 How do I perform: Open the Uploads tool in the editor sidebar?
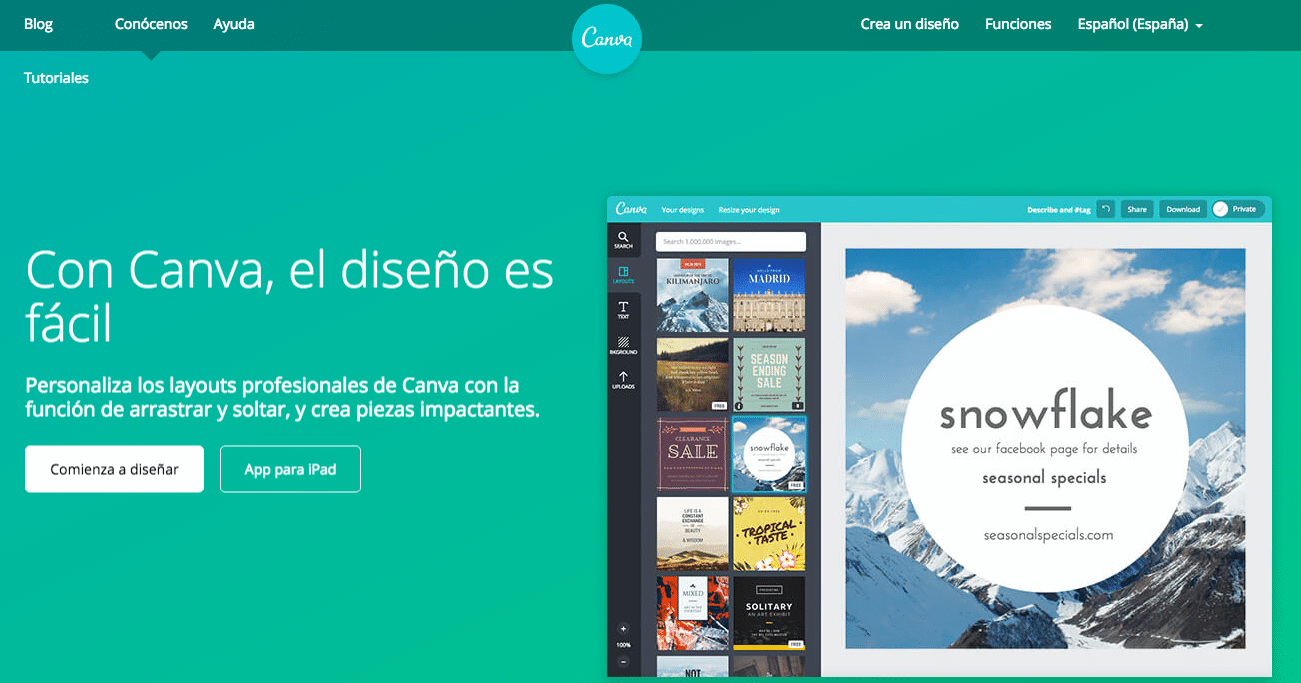(623, 379)
